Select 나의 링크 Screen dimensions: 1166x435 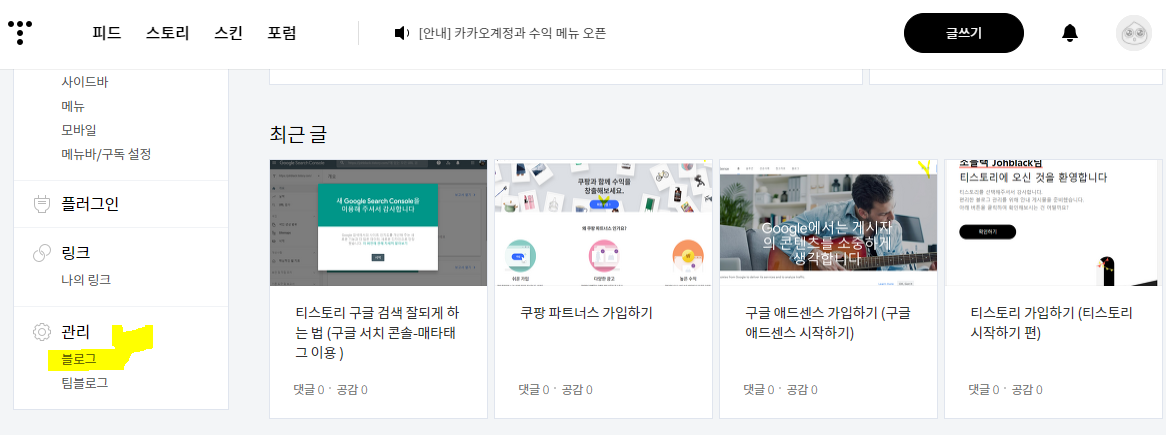86,280
